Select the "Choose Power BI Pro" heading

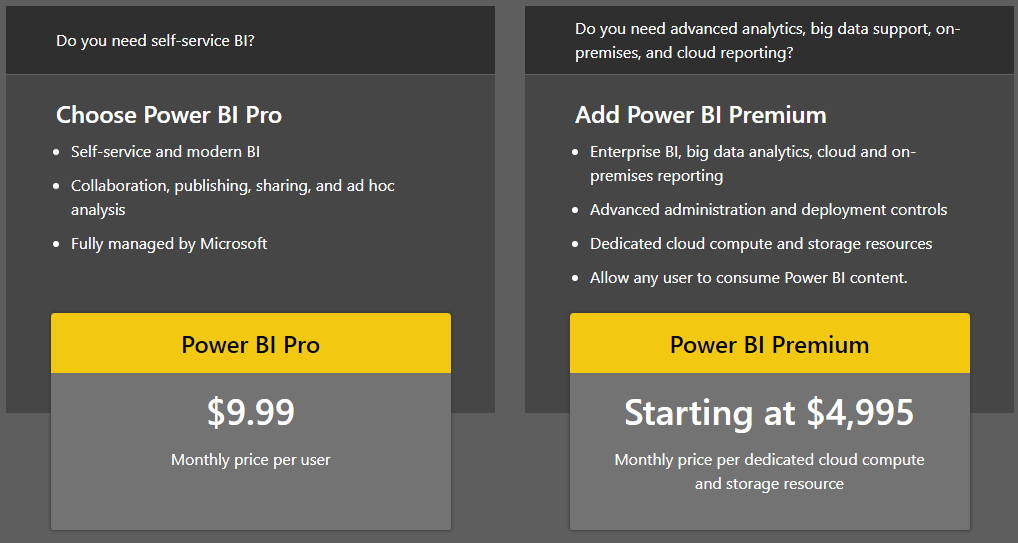[x=169, y=115]
